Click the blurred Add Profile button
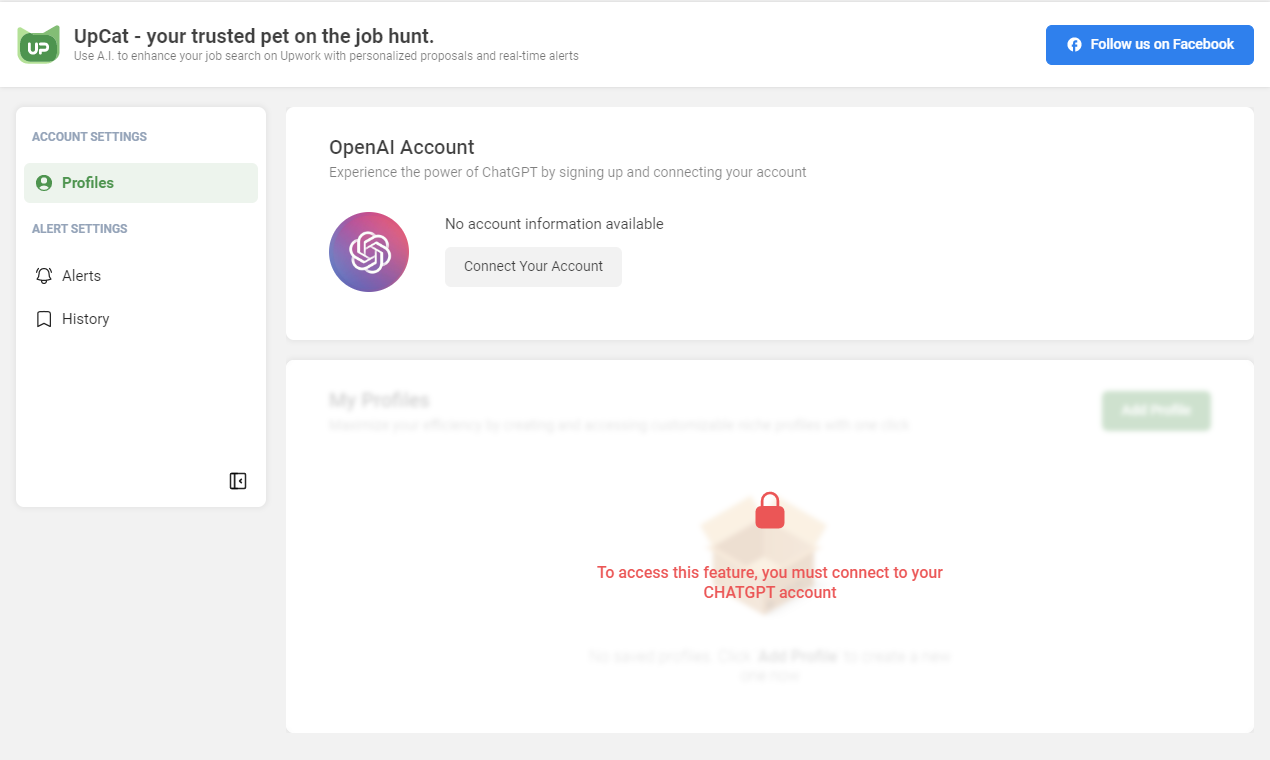1270x760 pixels. point(1156,411)
